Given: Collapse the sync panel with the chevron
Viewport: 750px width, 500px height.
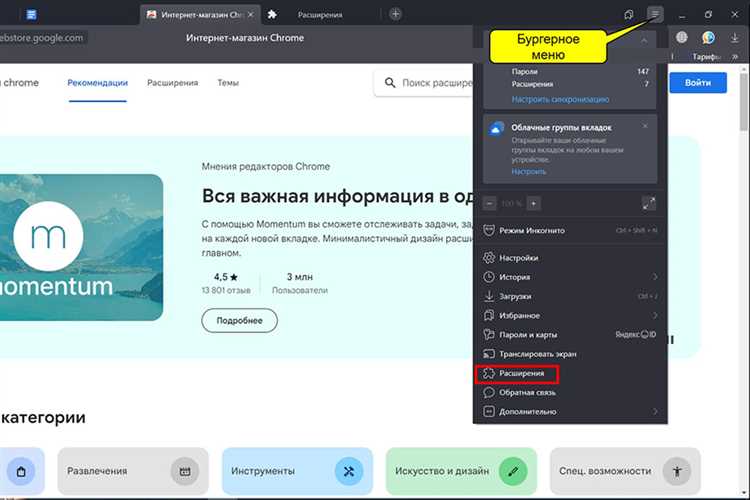Looking at the screenshot, I should (644, 40).
